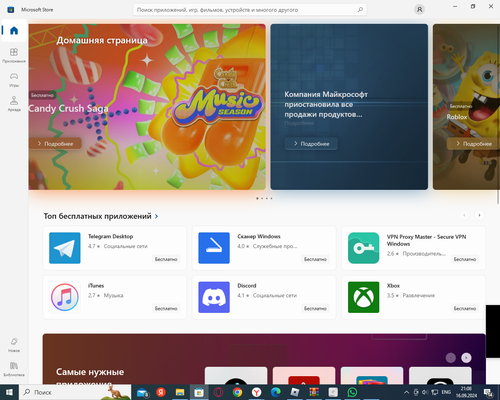Screen dimensions: 500x400
Task: Click the next arrow in the 'Самые нужные приложения' banner
Action: [466, 358]
